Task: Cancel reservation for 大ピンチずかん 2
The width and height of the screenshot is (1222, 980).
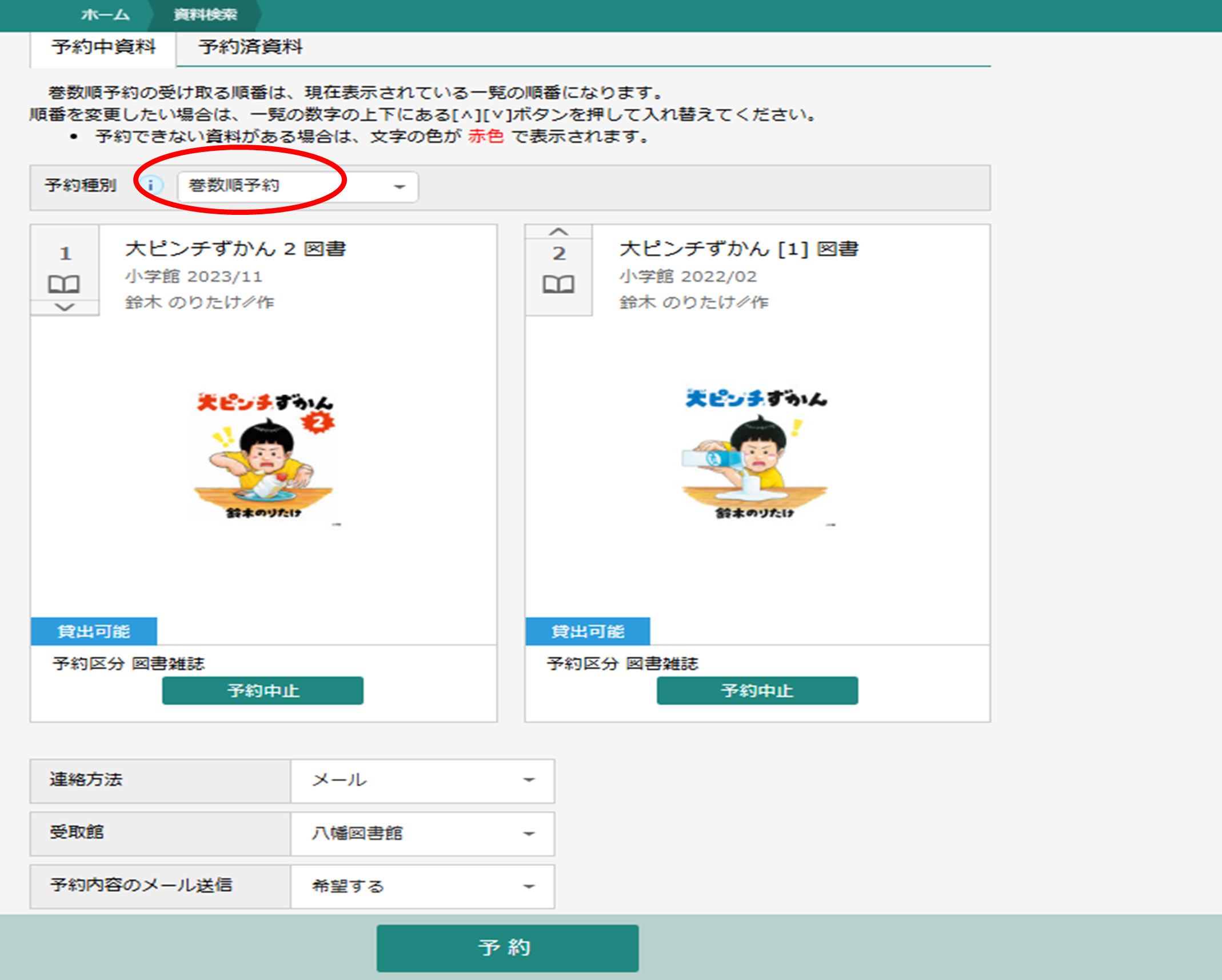Action: tap(263, 690)
